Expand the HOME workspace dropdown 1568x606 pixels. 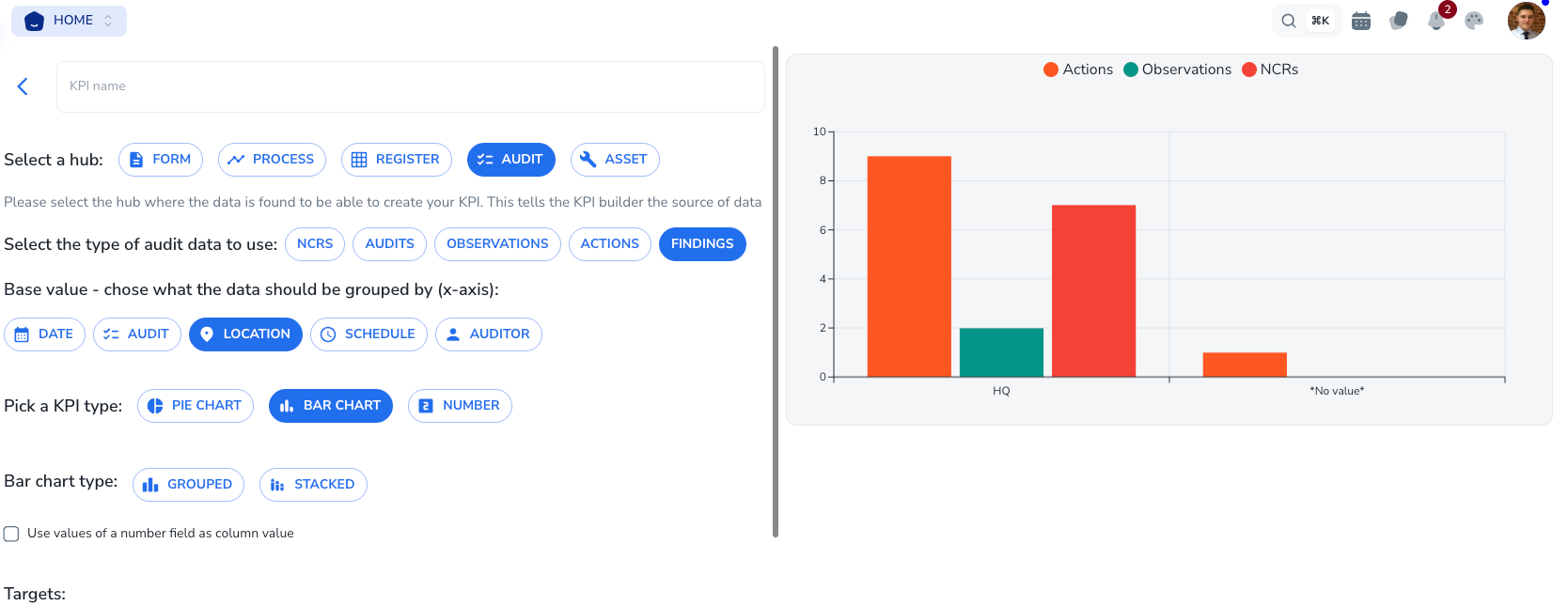(x=69, y=21)
